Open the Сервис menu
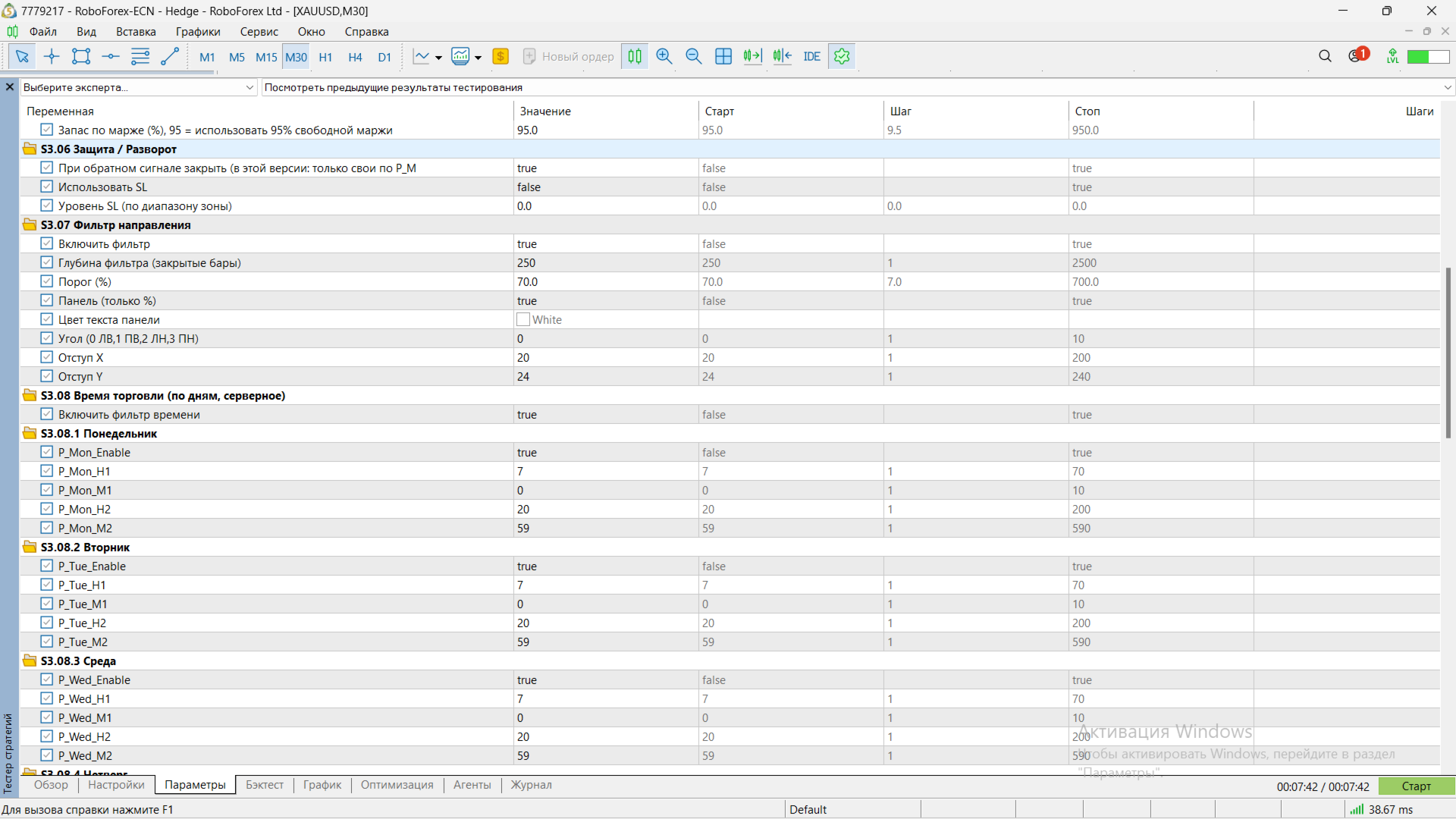The height and width of the screenshot is (819, 1456). (x=259, y=32)
